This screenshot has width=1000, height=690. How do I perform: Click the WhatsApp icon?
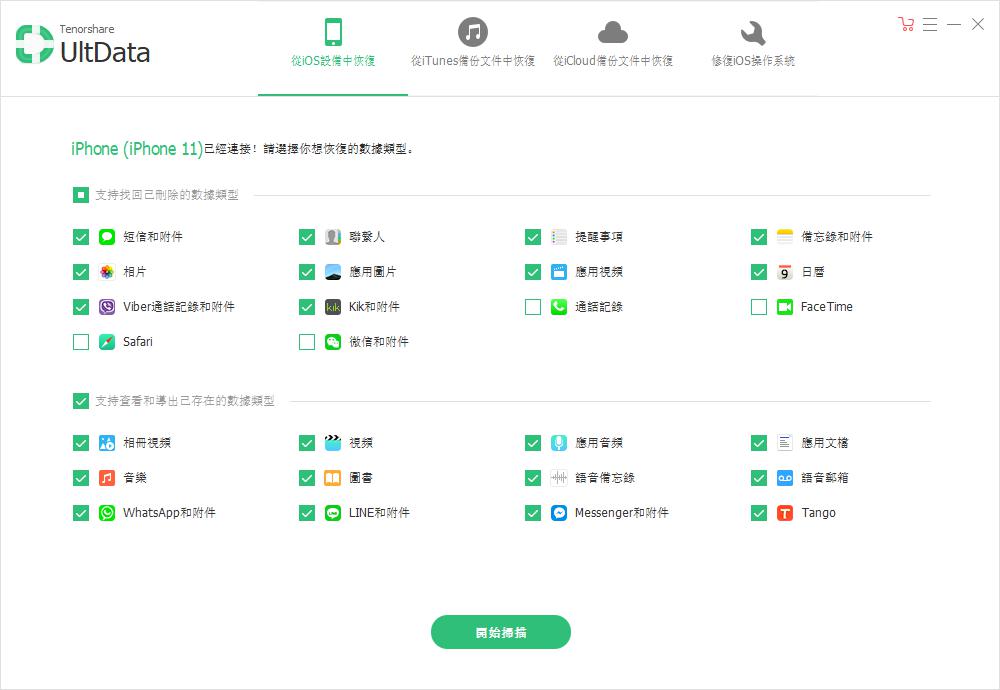click(107, 513)
